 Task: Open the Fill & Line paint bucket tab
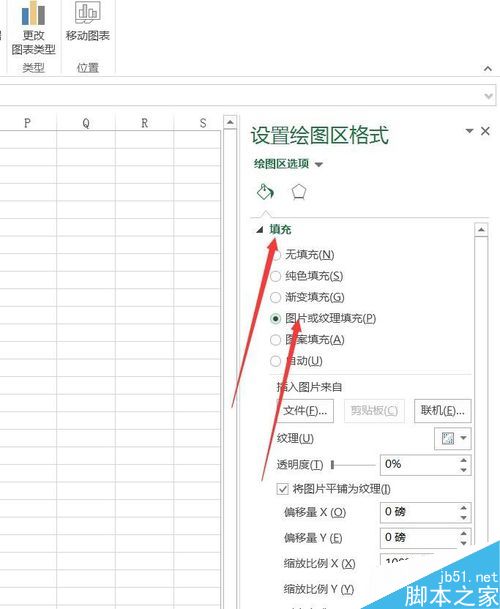pos(265,191)
